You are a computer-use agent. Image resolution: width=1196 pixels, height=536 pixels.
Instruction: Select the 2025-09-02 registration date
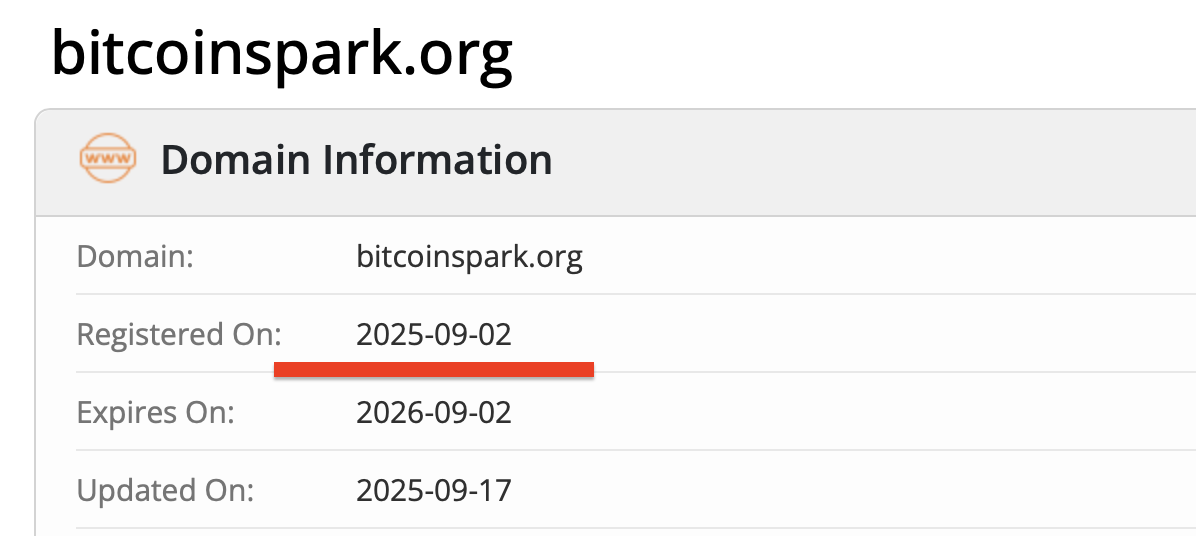pos(434,334)
